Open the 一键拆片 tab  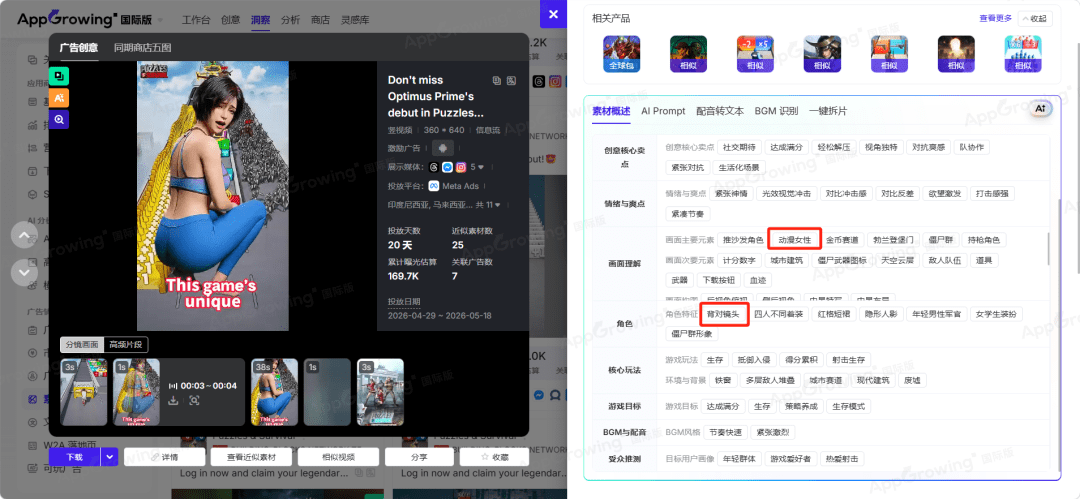[828, 111]
